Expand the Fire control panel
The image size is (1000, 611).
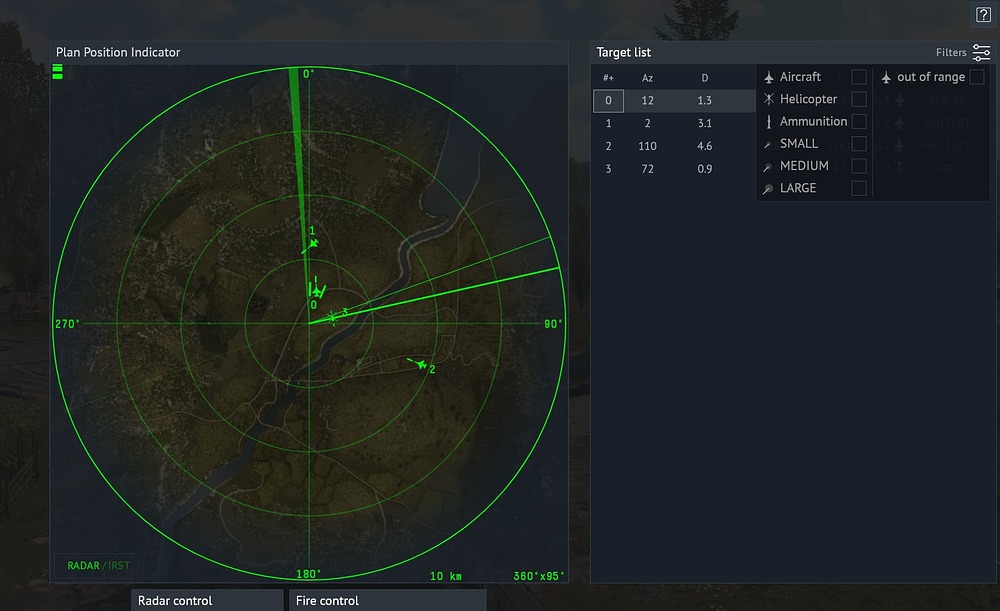click(x=388, y=600)
